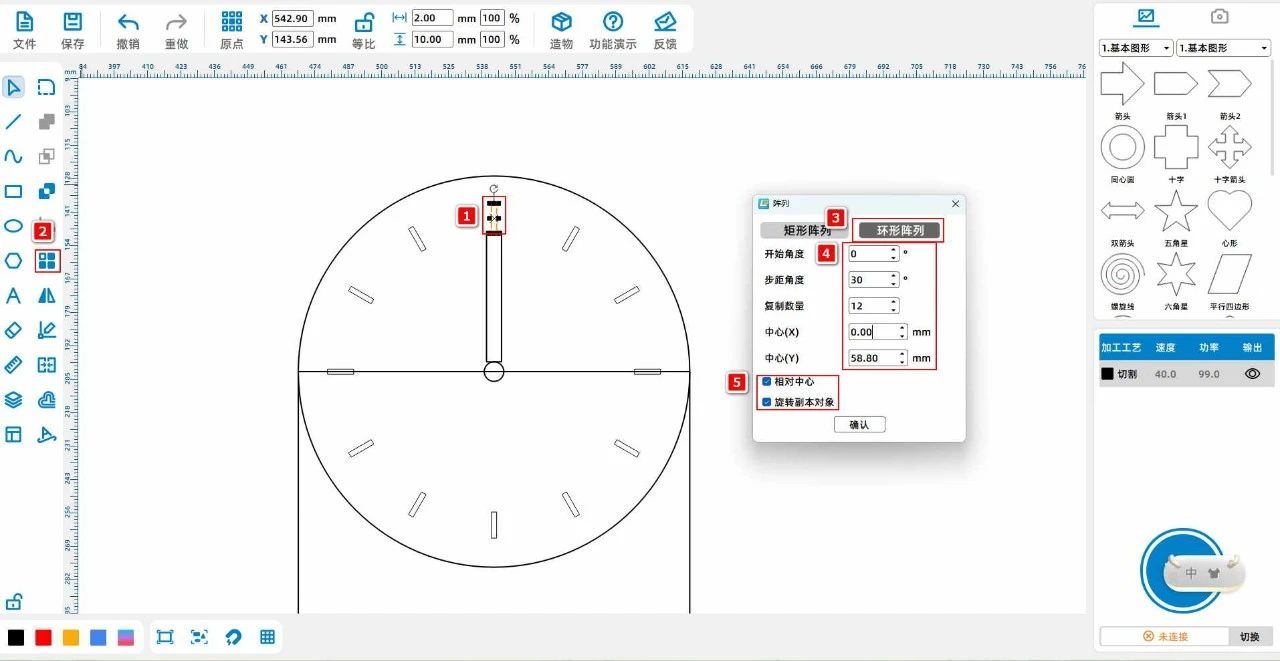Image resolution: width=1280 pixels, height=661 pixels.
Task: Click the 切换 button
Action: click(1250, 637)
